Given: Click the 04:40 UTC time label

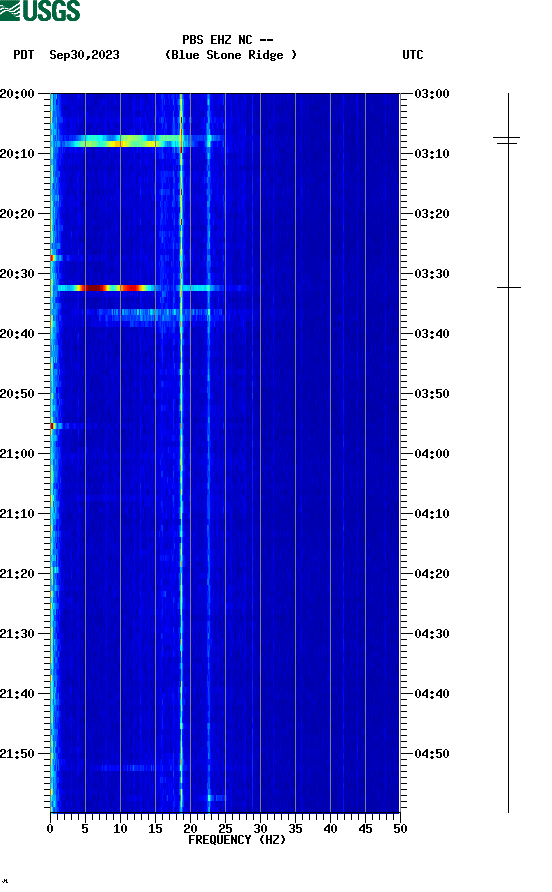Looking at the screenshot, I should point(432,693).
